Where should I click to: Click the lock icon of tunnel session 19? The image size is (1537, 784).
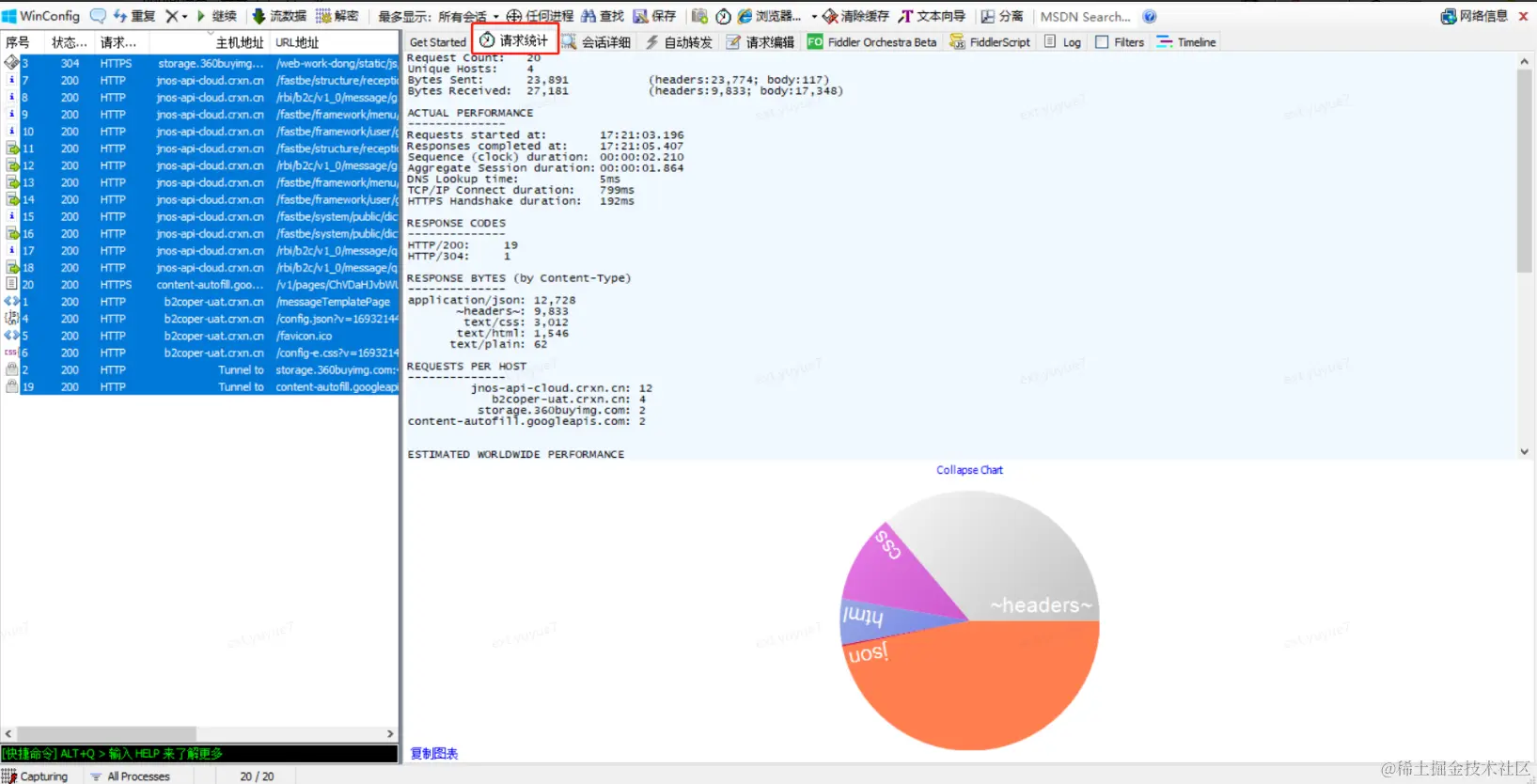[11, 386]
